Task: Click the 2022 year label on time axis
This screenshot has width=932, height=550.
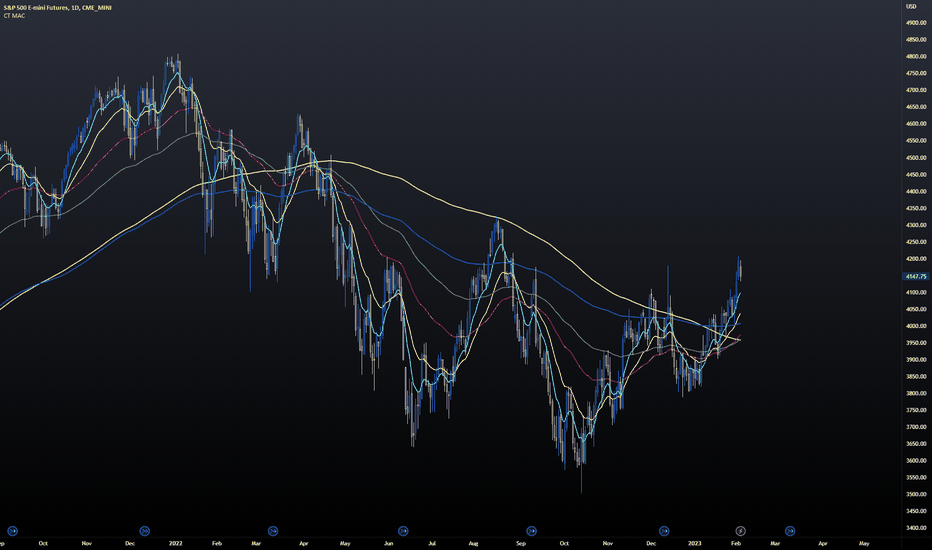Action: [x=175, y=543]
